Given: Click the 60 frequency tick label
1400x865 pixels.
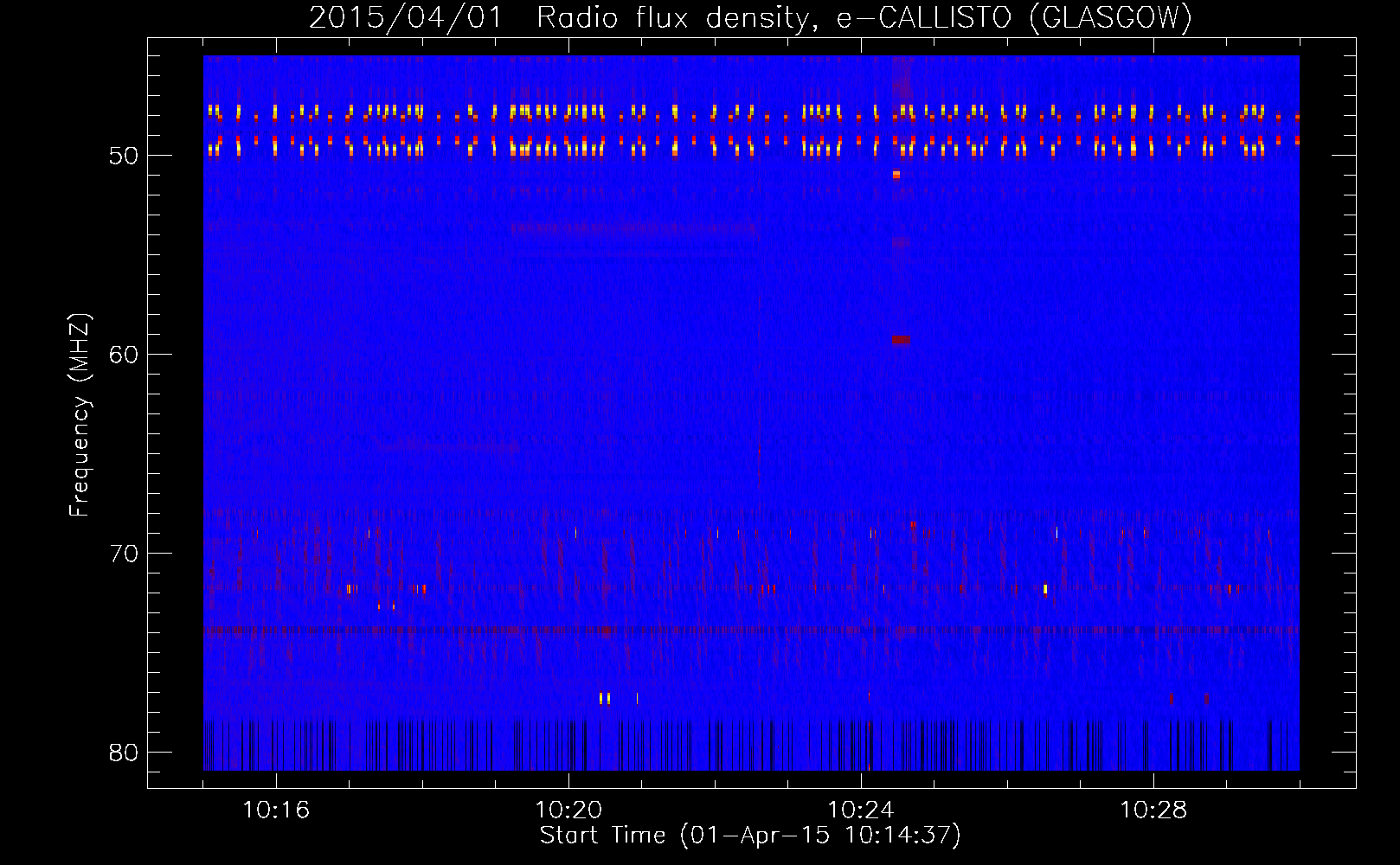Looking at the screenshot, I should 125,355.
